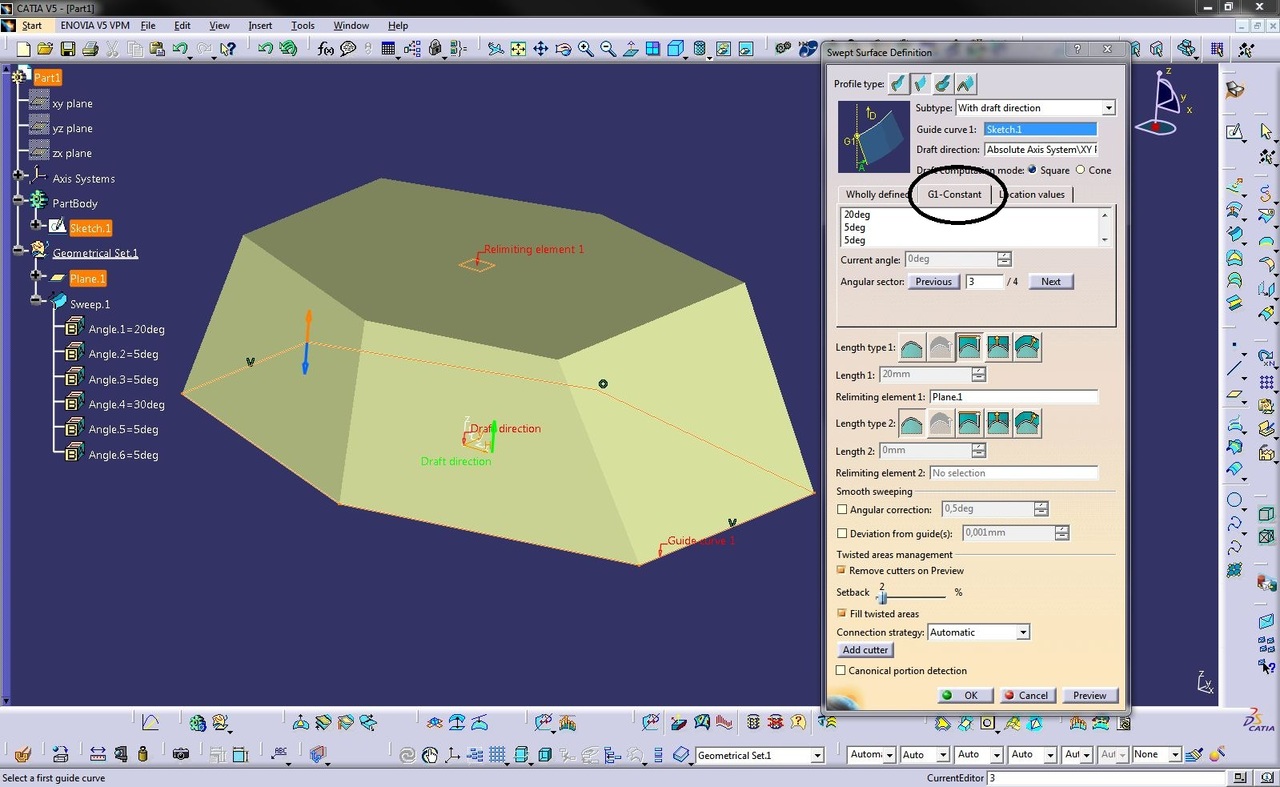Click the Normal View icon
1280x787 pixels.
coord(630,48)
